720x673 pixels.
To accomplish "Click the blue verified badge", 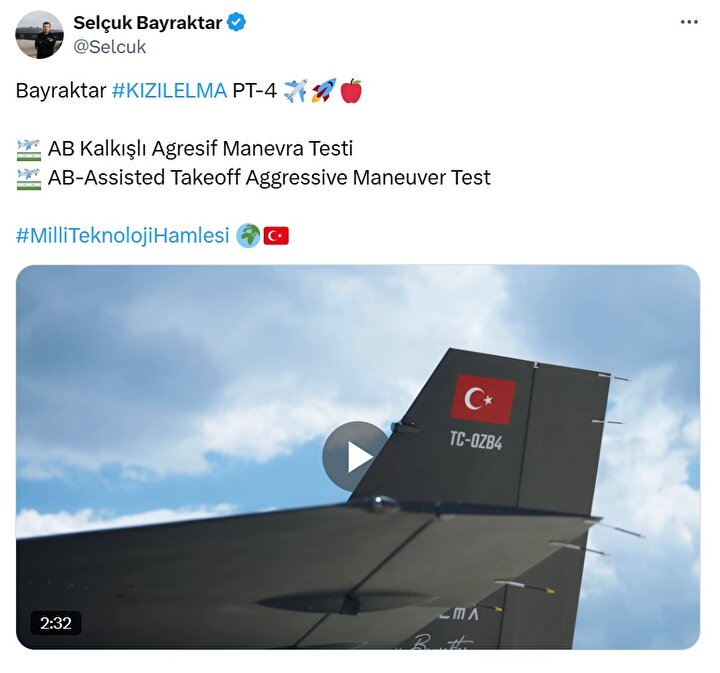I will click(236, 22).
